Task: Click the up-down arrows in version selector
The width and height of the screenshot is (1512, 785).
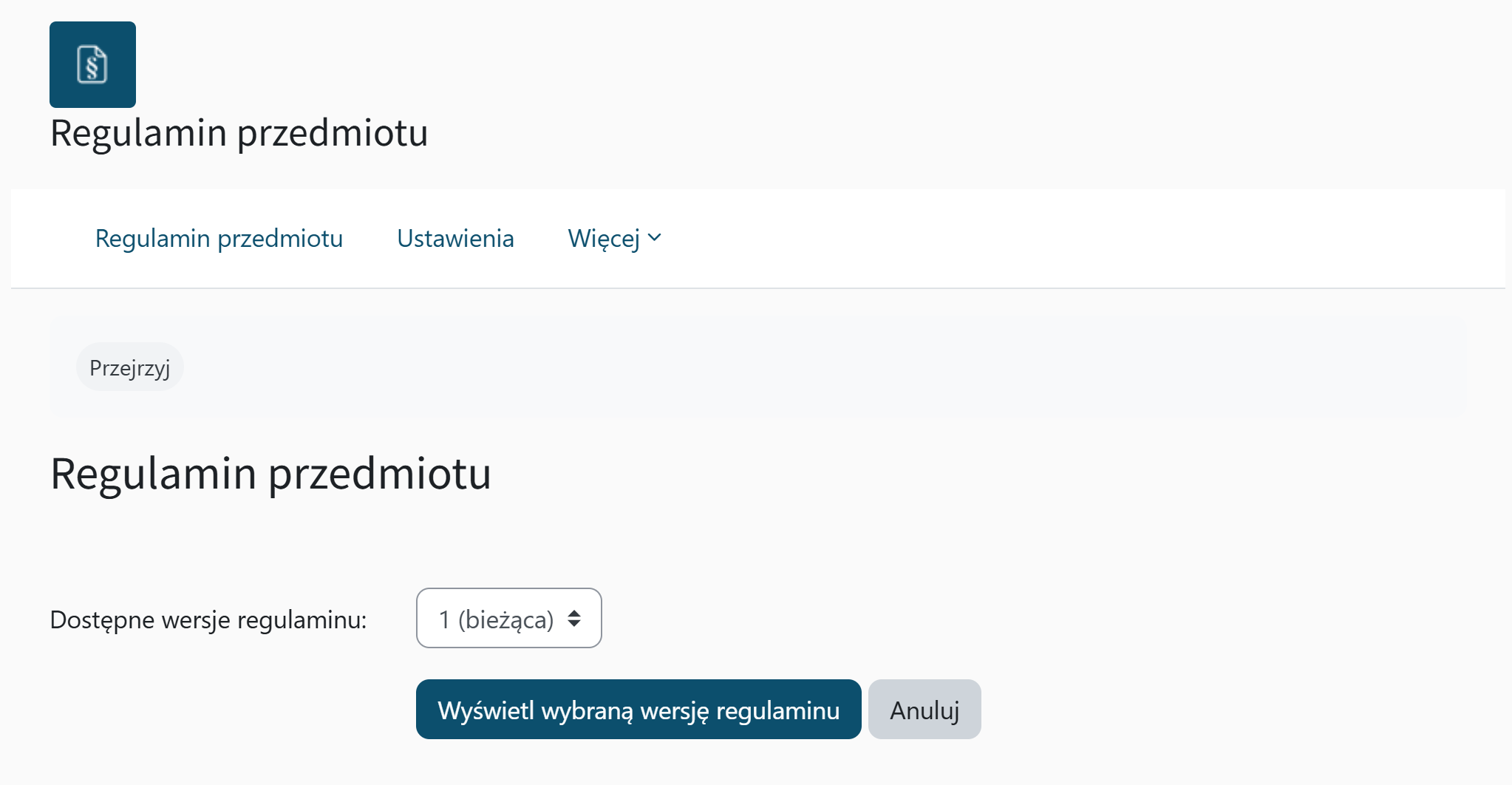Action: (574, 619)
